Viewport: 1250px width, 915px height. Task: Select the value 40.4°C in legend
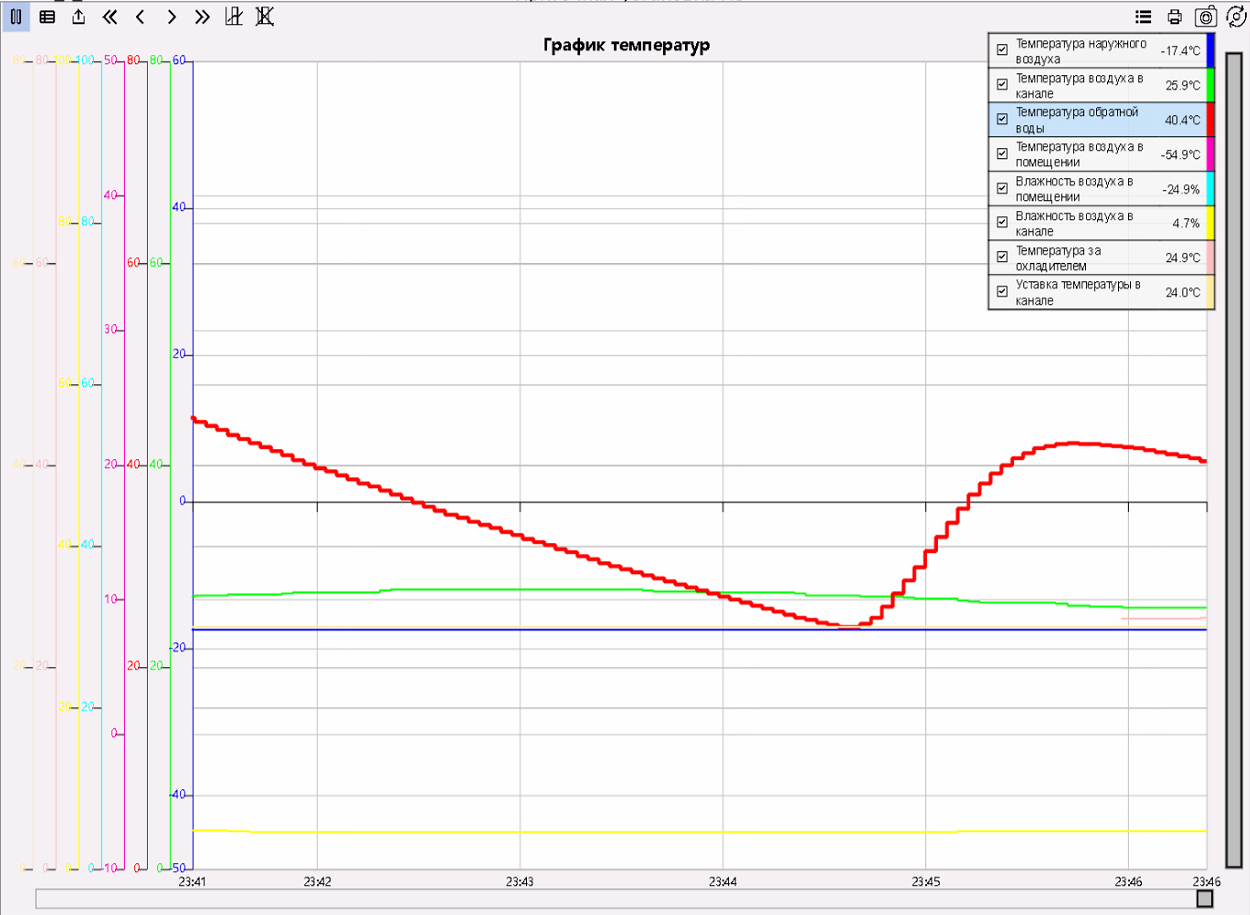(x=1183, y=120)
